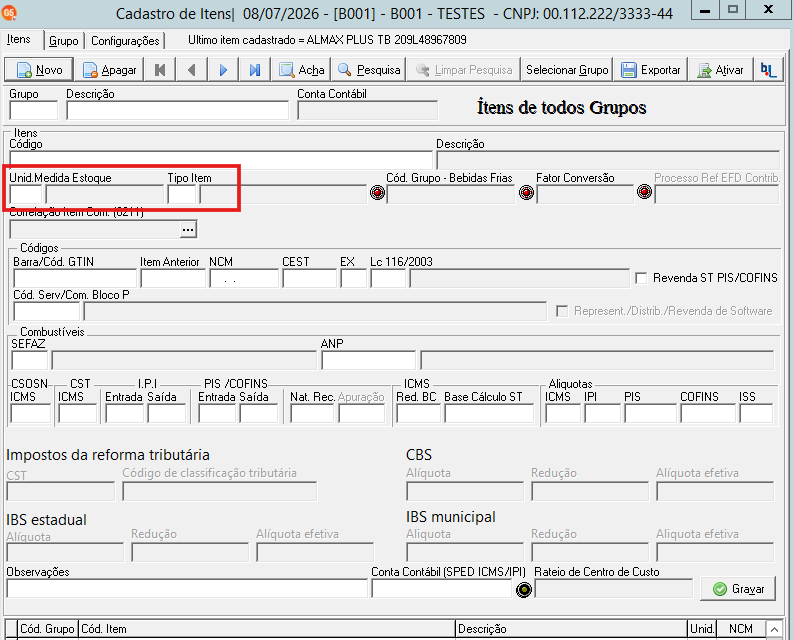Click the Ativar button
The image size is (794, 640).
(x=721, y=70)
